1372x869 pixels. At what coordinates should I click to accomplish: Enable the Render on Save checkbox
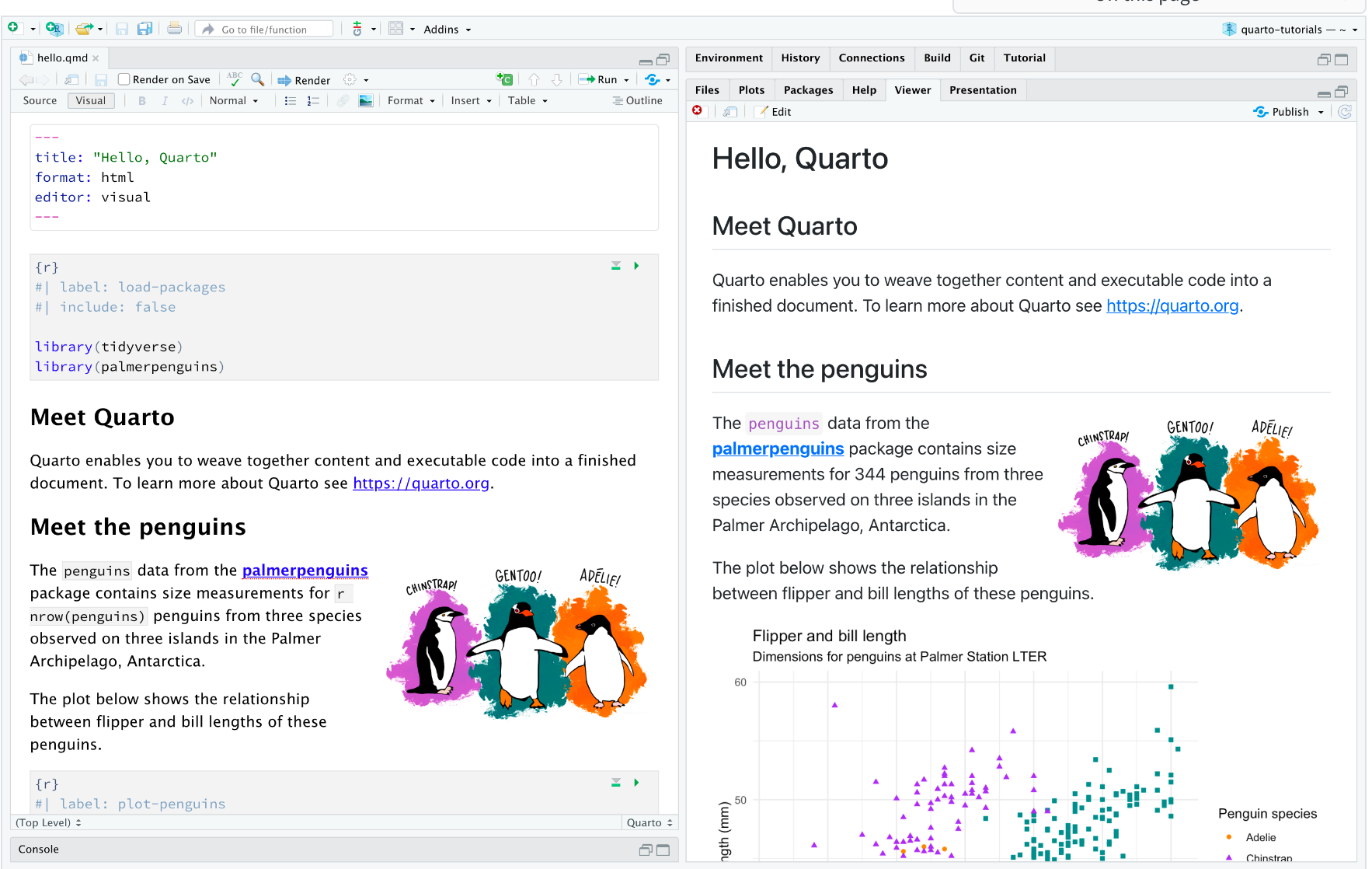pyautogui.click(x=124, y=79)
